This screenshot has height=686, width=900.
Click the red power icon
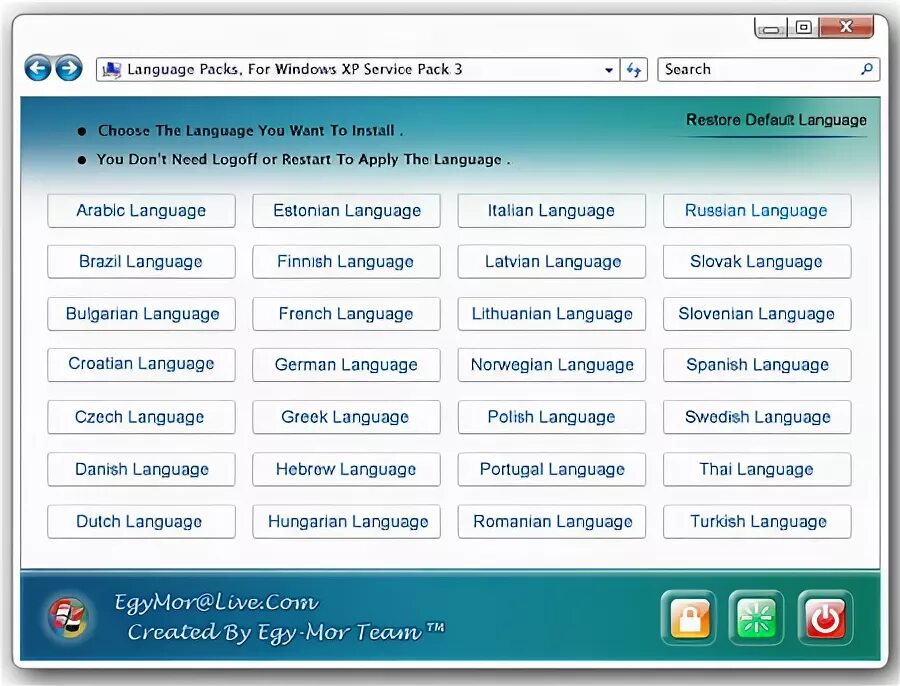pos(825,618)
